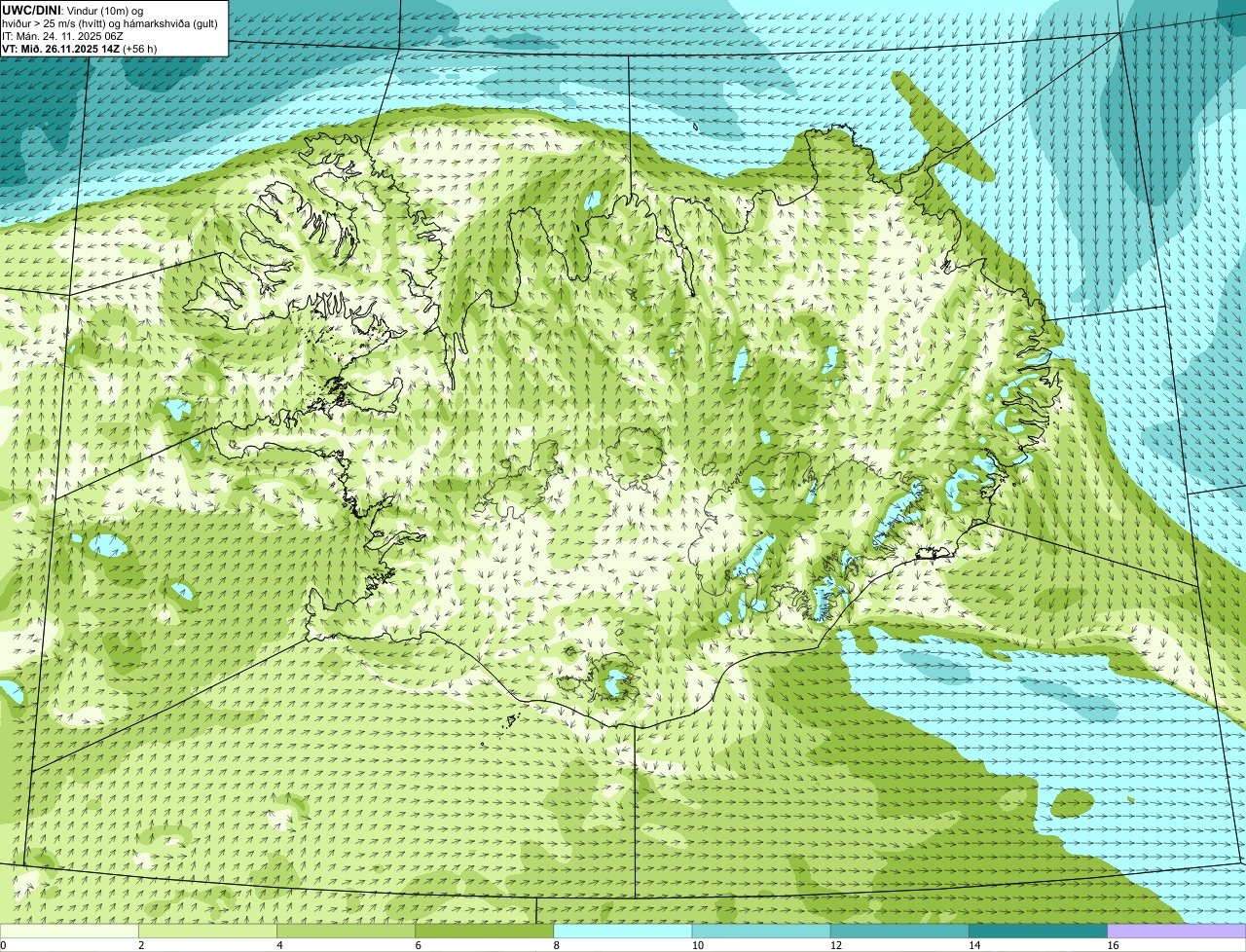Click the 6–8 dark green color bar segment
Viewport: 1246px width, 952px height.
485,931
